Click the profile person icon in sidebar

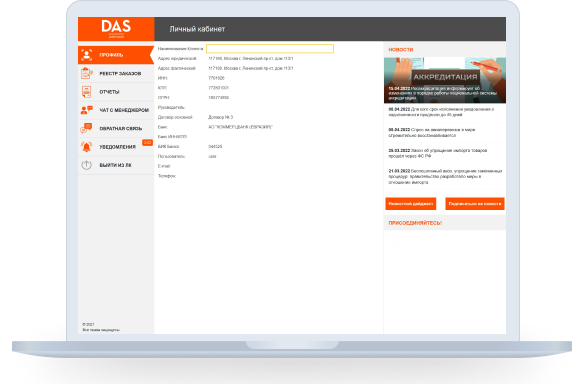86,55
